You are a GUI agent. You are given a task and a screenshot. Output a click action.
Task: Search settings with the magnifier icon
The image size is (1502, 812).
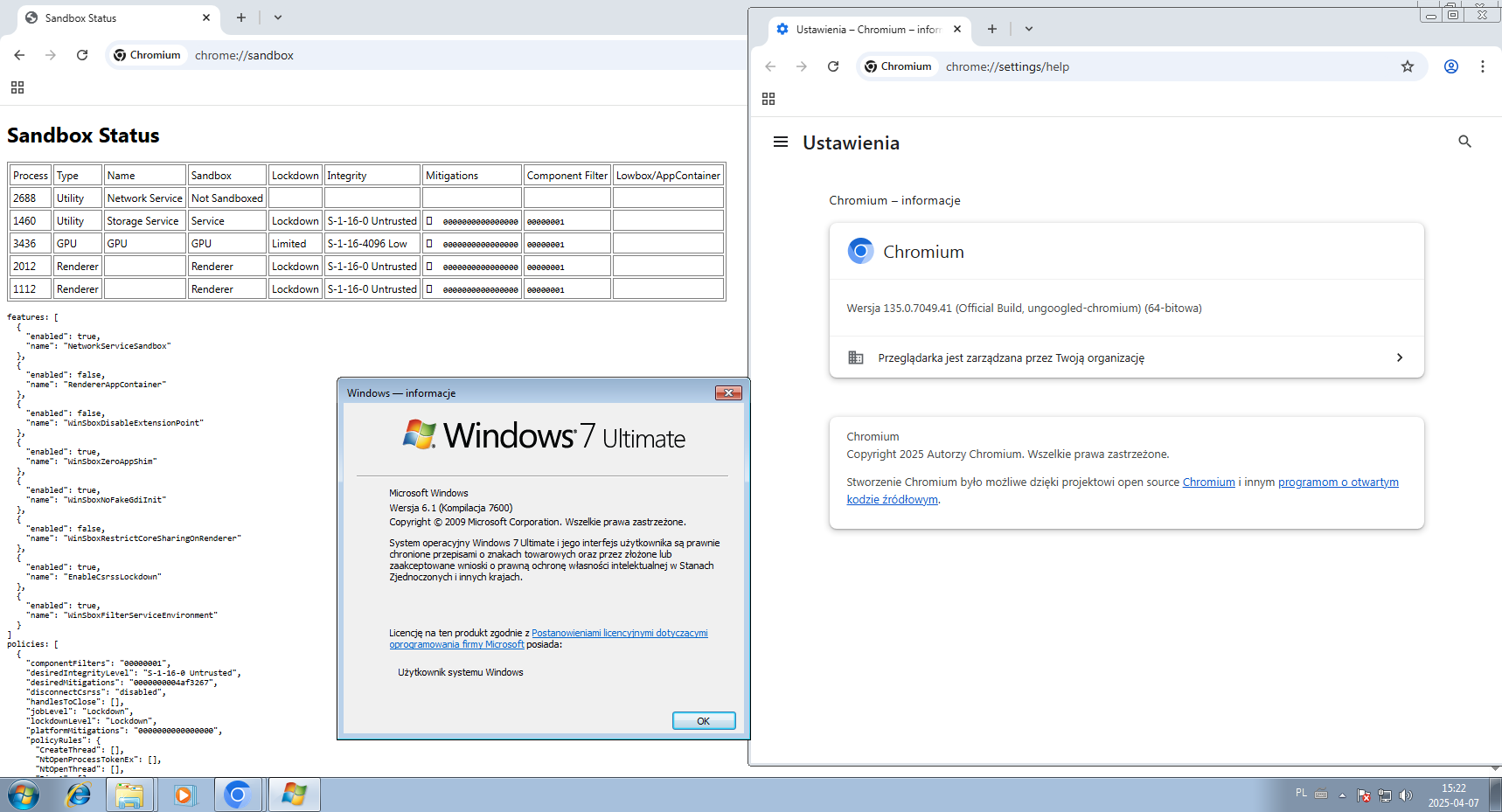pyautogui.click(x=1465, y=142)
